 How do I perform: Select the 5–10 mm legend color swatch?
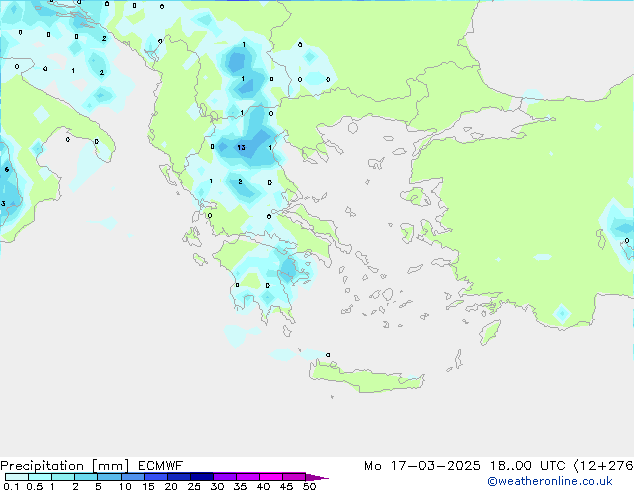[x=109, y=477]
